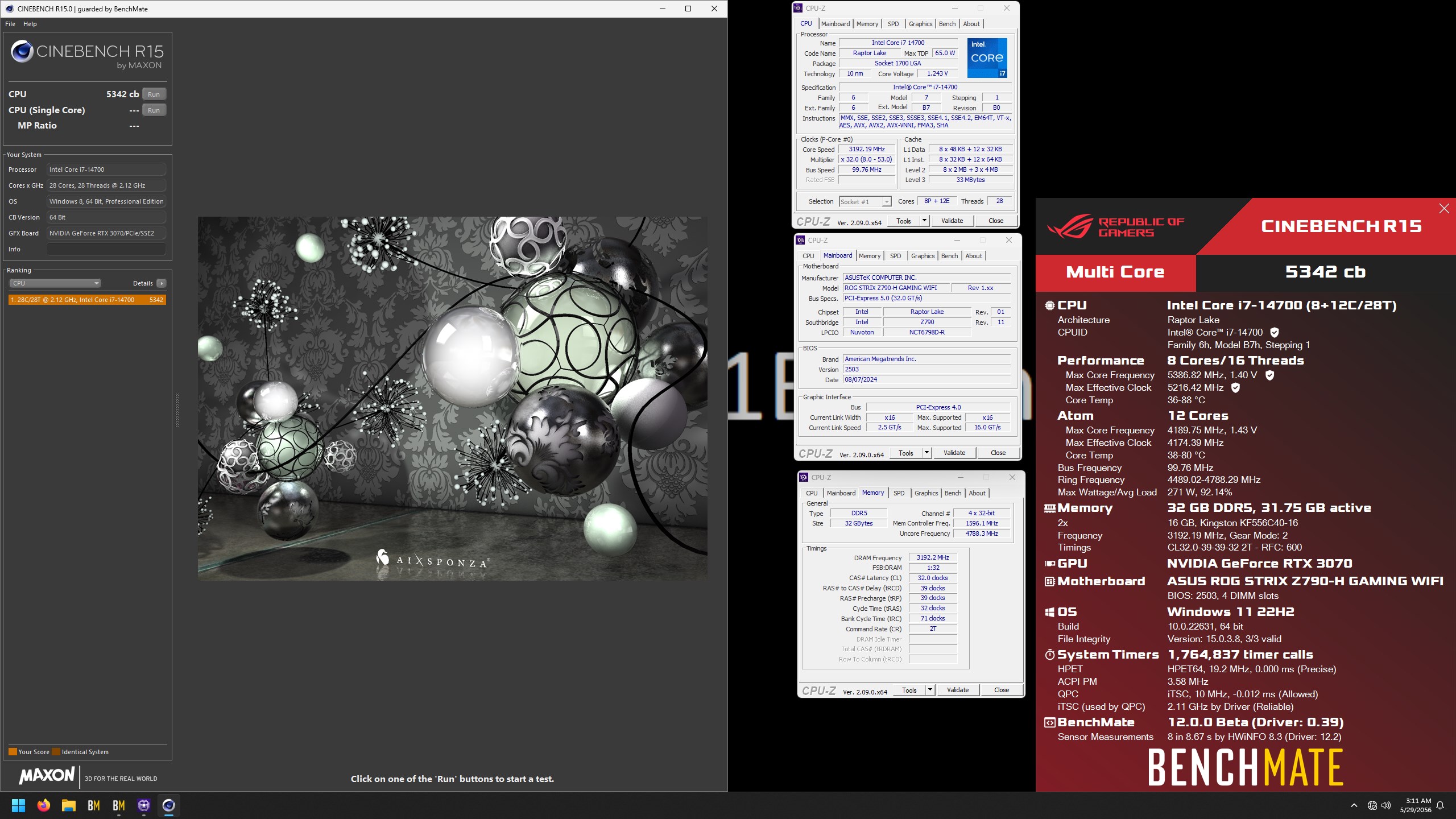The image size is (1456, 819).
Task: Open Graphics tab in the Memory CPU-Z window
Action: click(x=926, y=493)
